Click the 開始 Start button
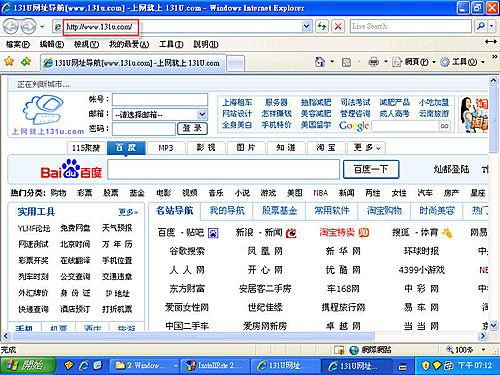 point(28,366)
